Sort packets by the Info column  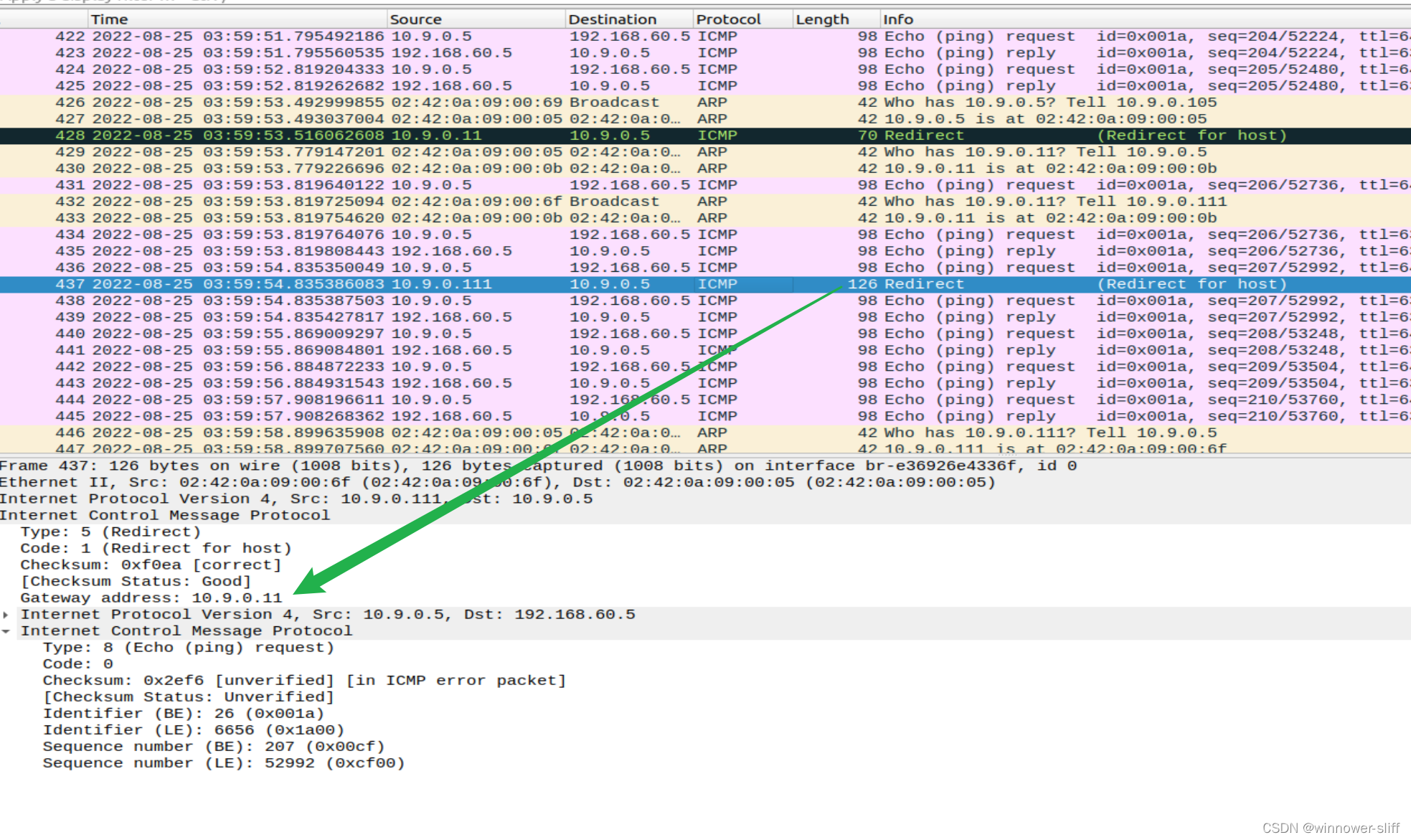898,19
